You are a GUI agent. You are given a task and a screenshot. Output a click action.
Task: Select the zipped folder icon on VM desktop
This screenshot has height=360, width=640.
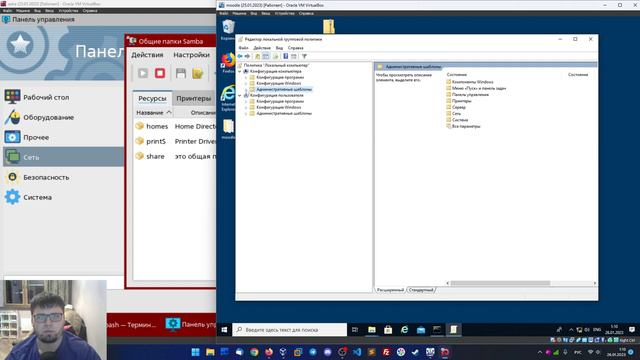[329, 26]
